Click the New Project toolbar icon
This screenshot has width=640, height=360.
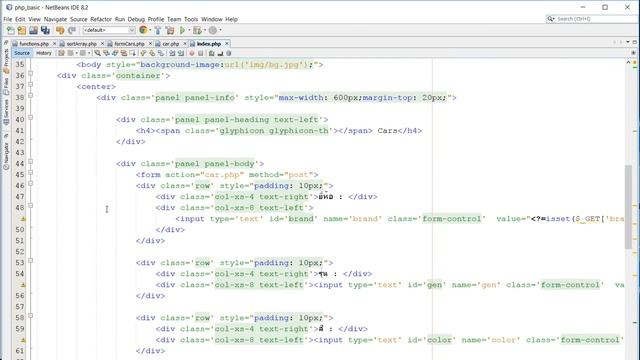(22, 30)
